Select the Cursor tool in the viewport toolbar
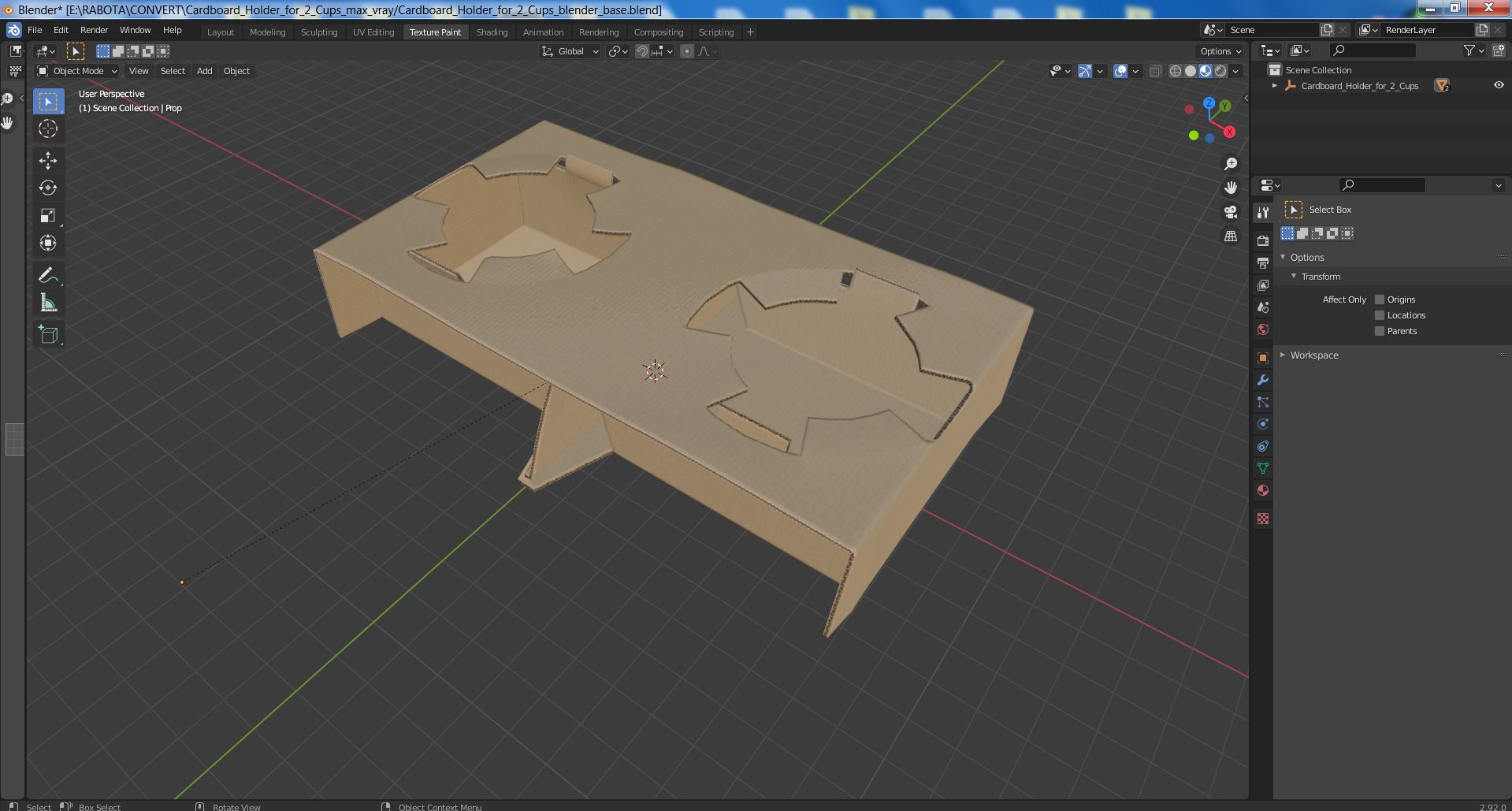 (48, 128)
